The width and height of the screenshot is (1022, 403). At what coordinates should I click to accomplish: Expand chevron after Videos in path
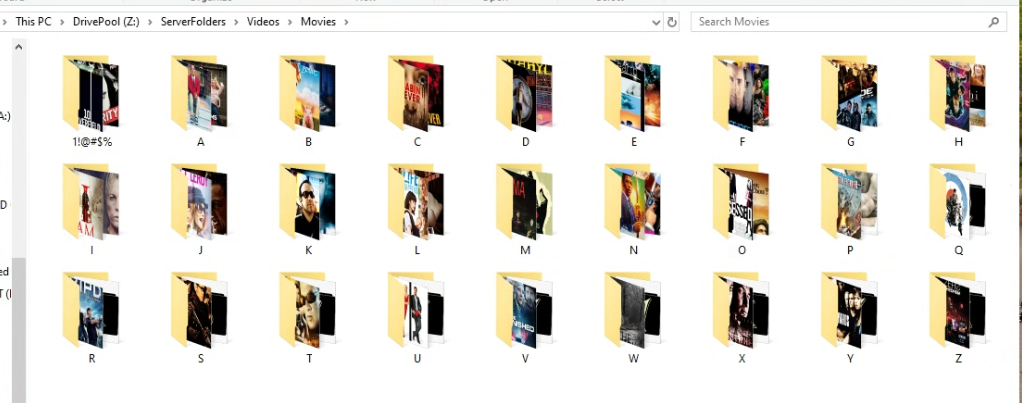pos(289,22)
